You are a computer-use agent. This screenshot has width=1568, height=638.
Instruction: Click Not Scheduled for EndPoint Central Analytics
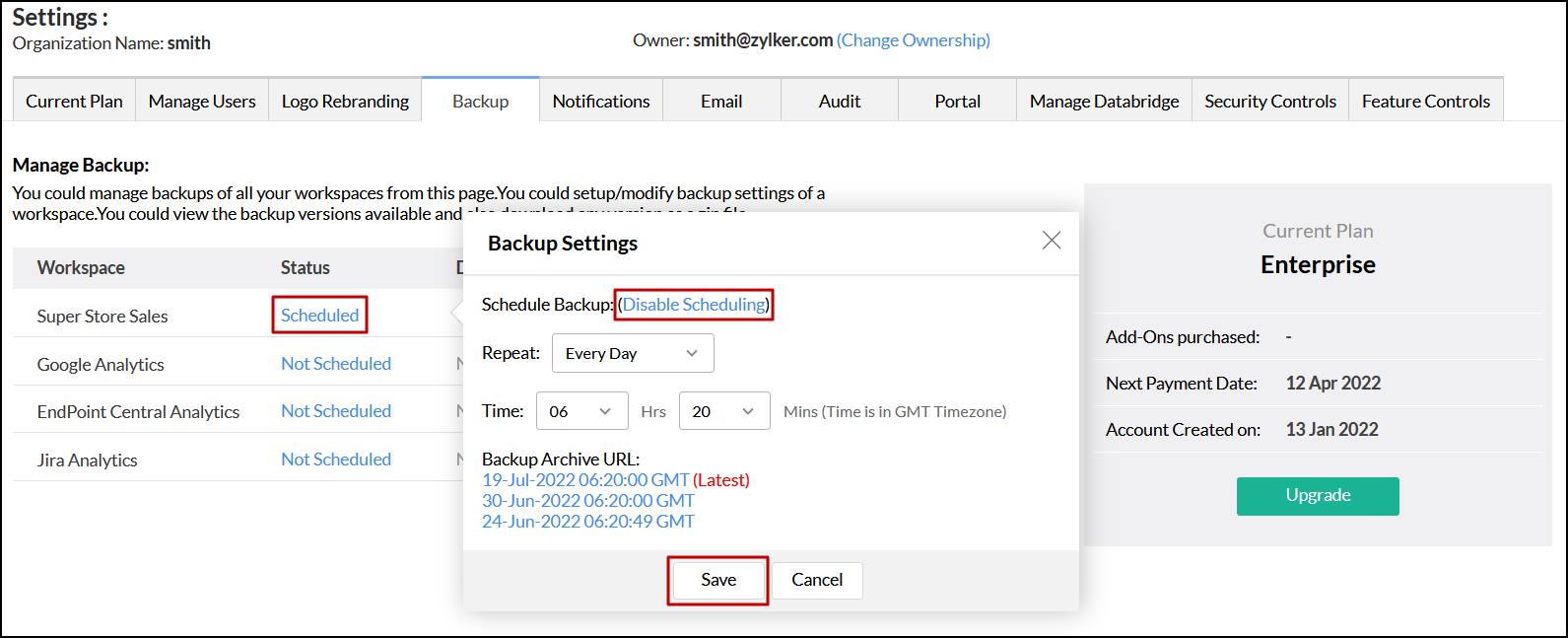tap(336, 411)
